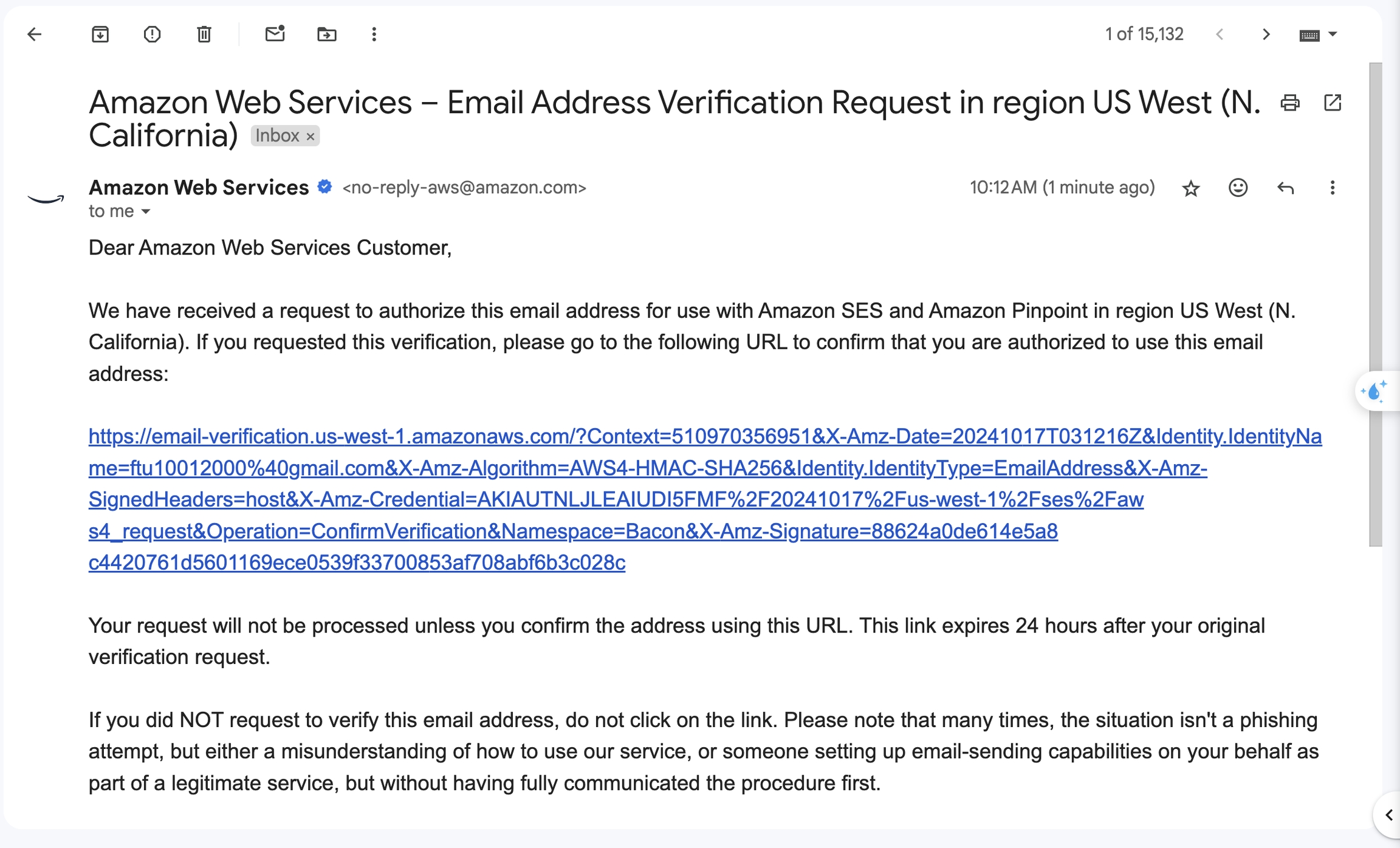Open the Move to folder icon
Viewport: 1400px width, 848px height.
click(x=327, y=35)
